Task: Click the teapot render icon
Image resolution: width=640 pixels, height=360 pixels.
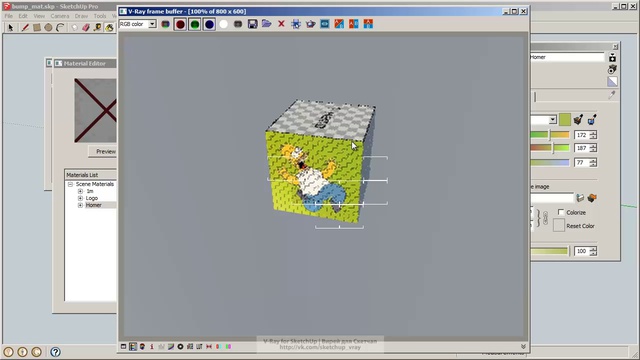Action: (310, 24)
